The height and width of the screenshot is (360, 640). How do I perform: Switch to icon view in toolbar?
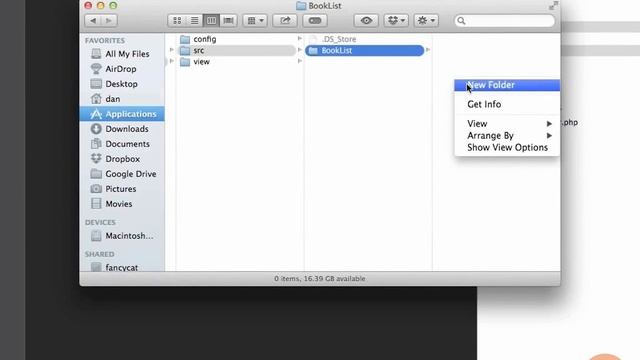177,20
